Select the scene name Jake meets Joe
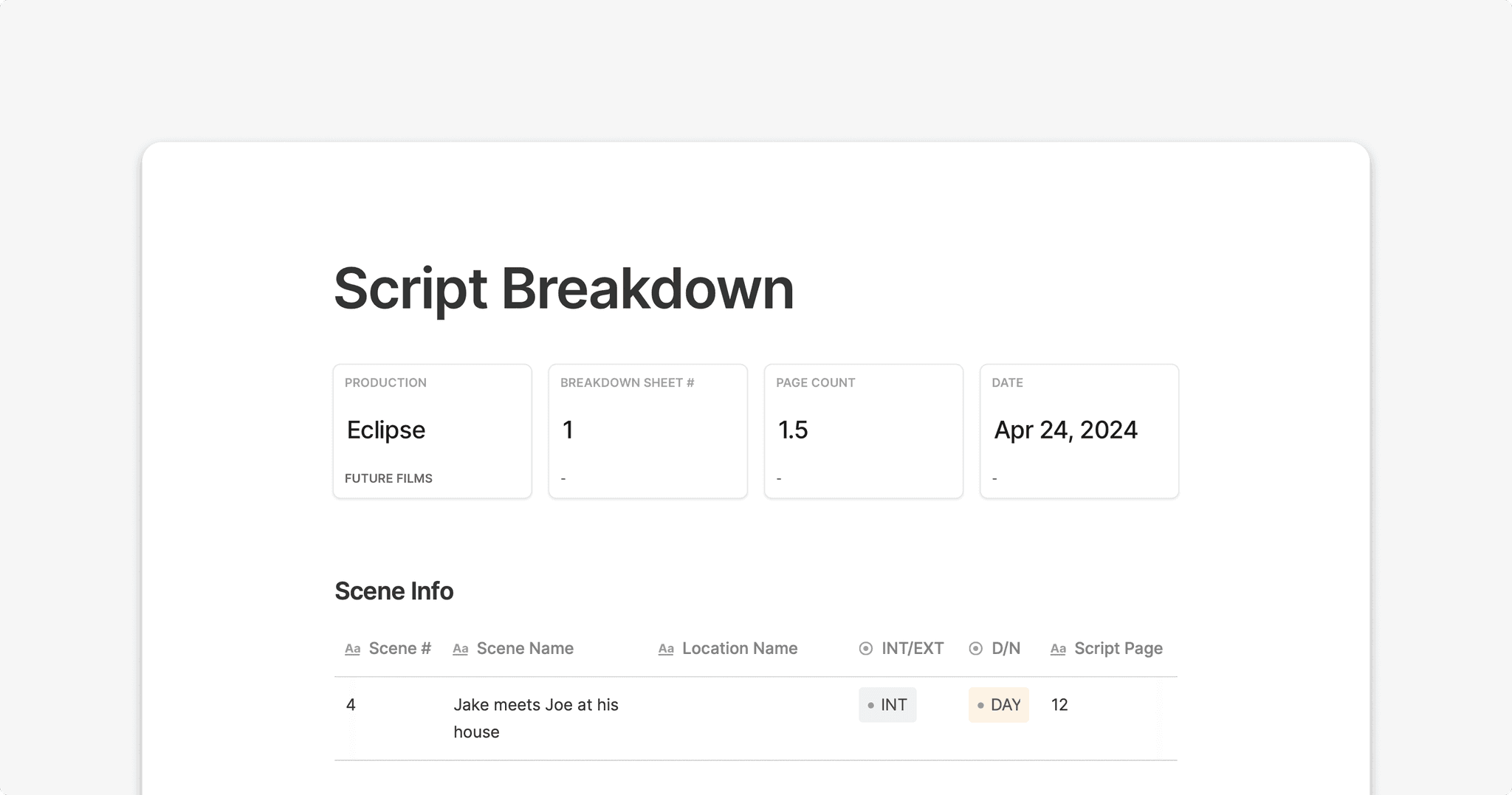The height and width of the screenshot is (795, 1512). click(535, 717)
